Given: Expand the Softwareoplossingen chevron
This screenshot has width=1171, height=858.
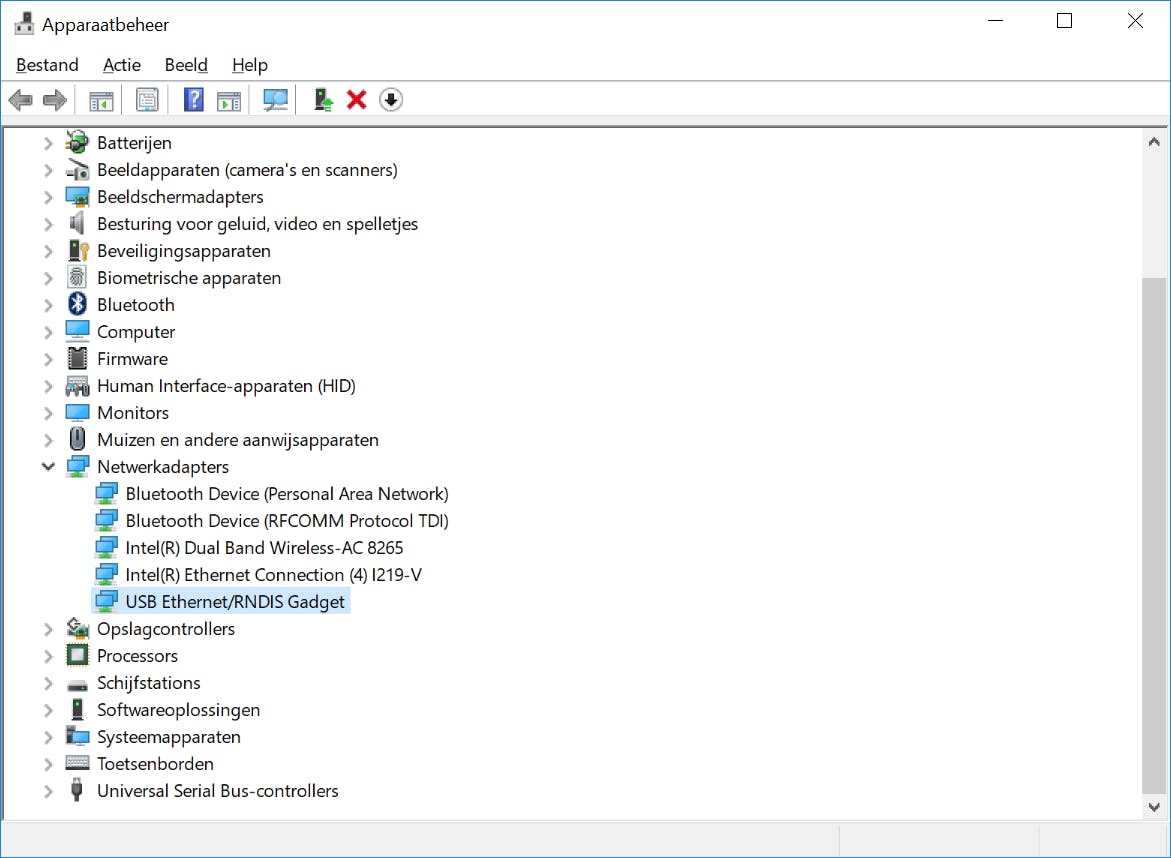Looking at the screenshot, I should [x=48, y=710].
